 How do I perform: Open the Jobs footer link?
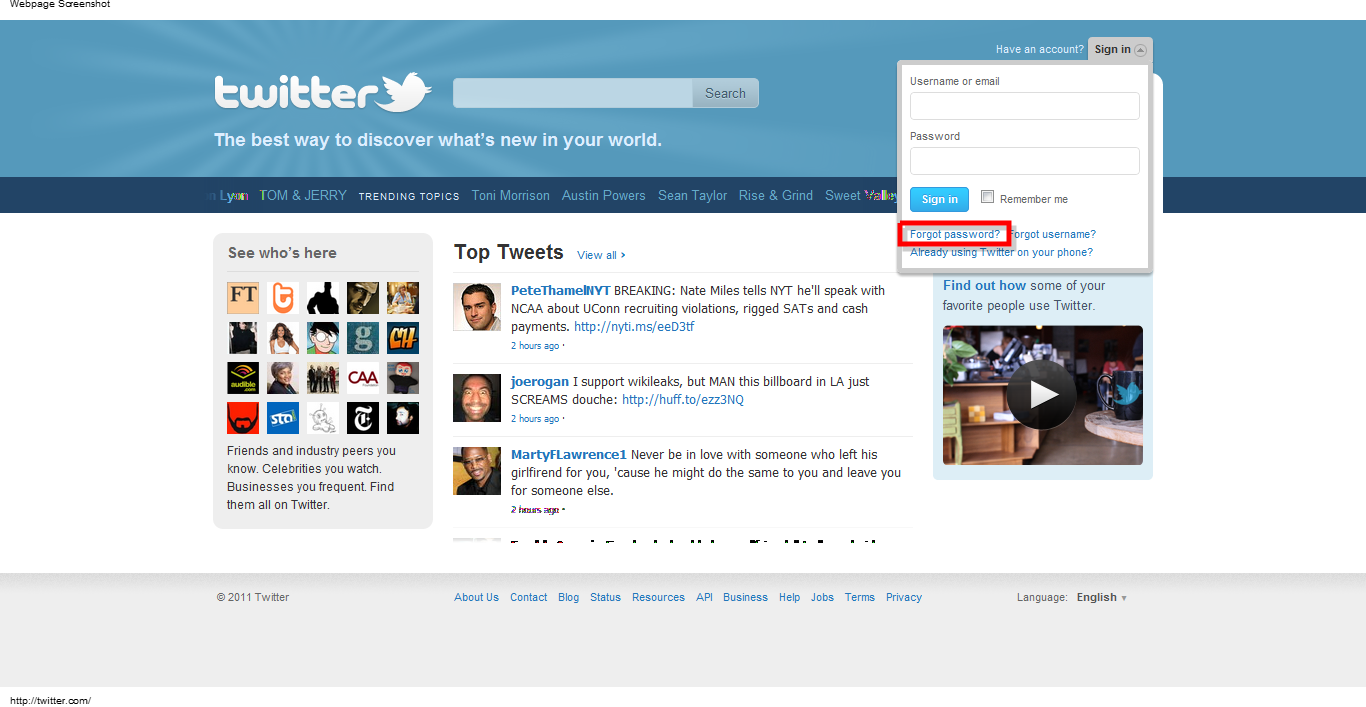coord(822,597)
